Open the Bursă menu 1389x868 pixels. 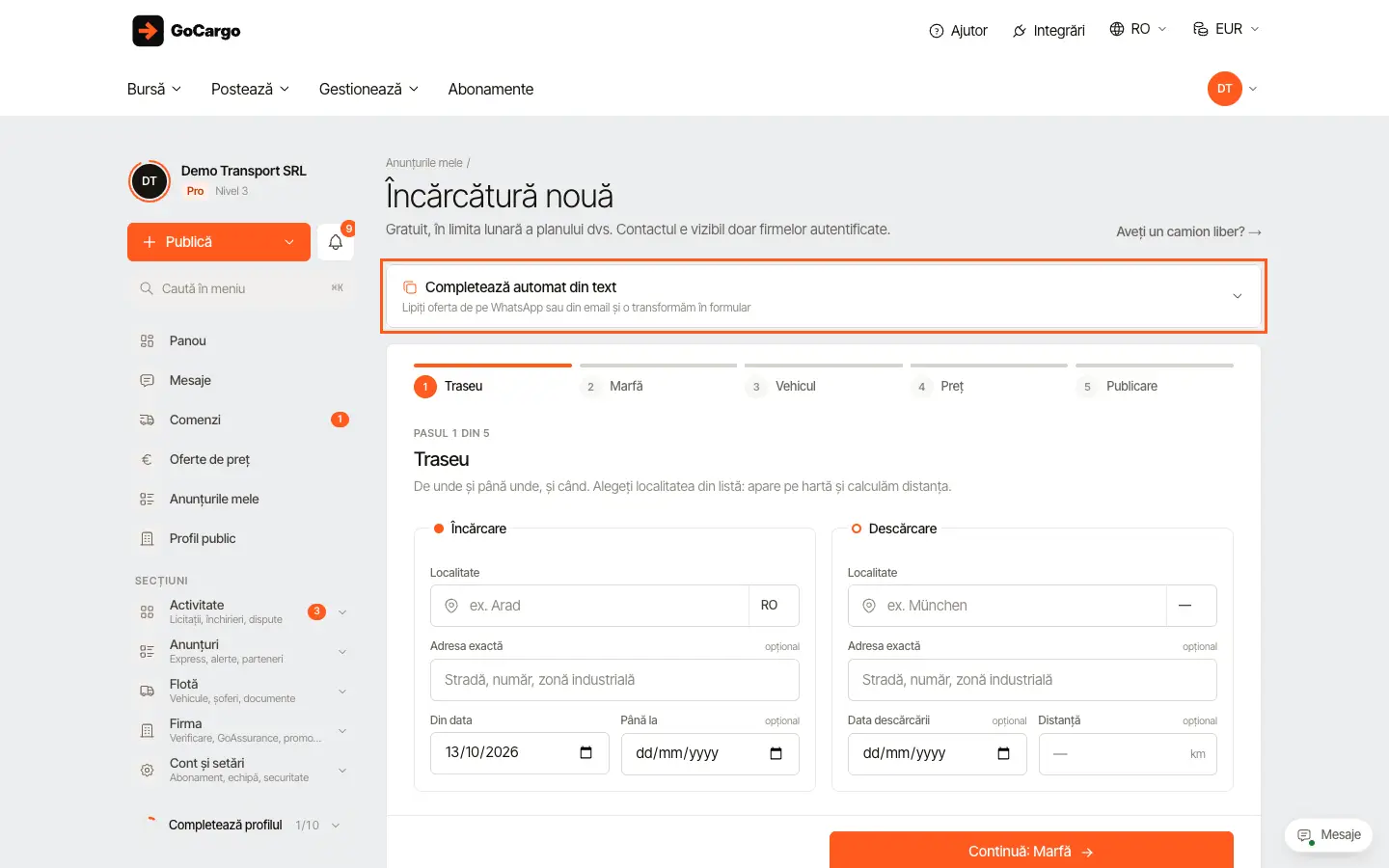tap(154, 89)
